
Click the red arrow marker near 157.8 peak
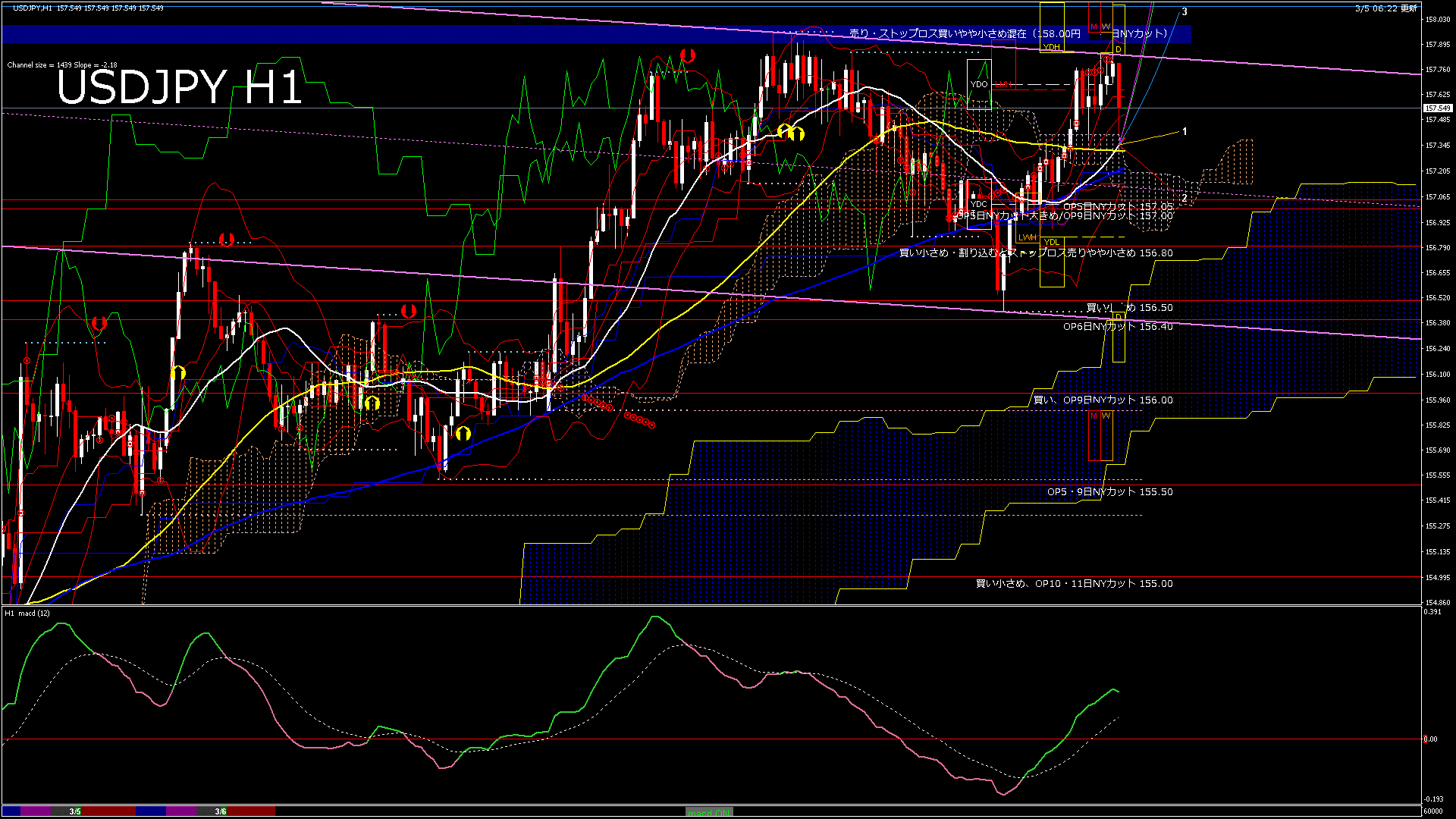(688, 55)
